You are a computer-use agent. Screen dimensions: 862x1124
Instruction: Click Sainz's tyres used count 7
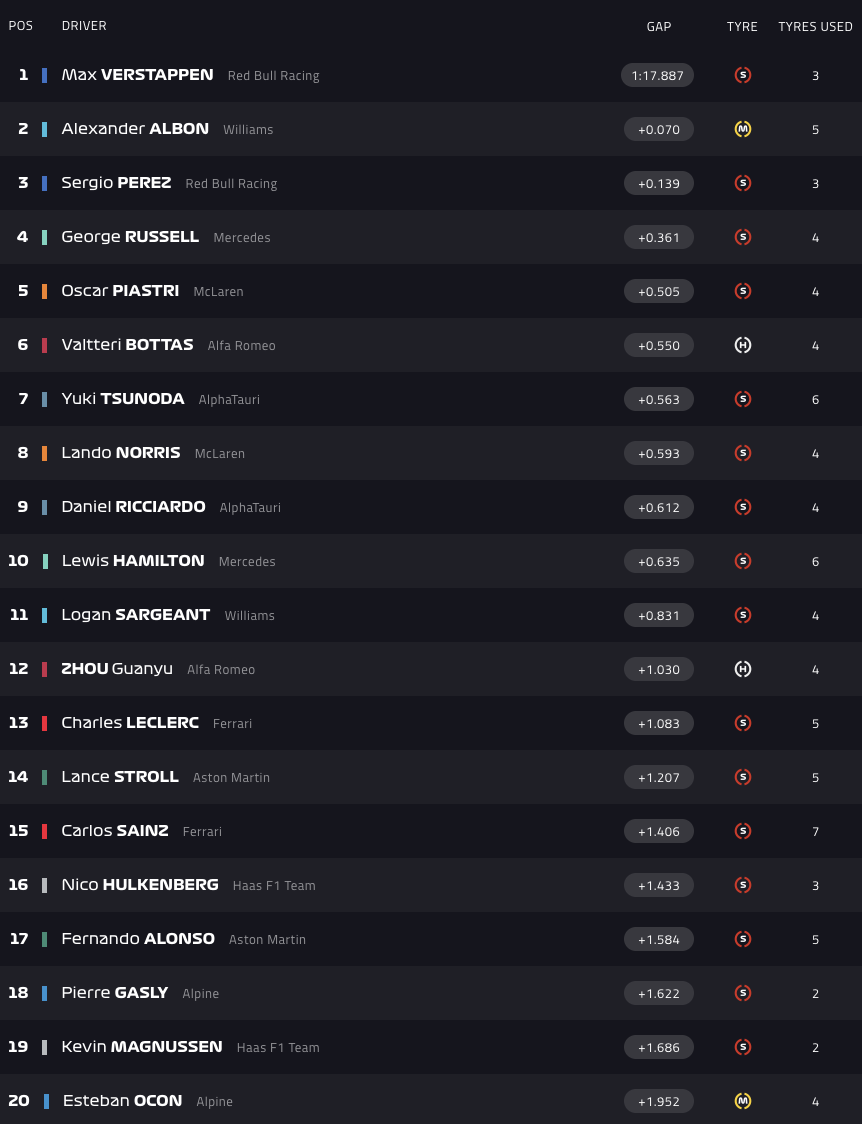(x=815, y=831)
